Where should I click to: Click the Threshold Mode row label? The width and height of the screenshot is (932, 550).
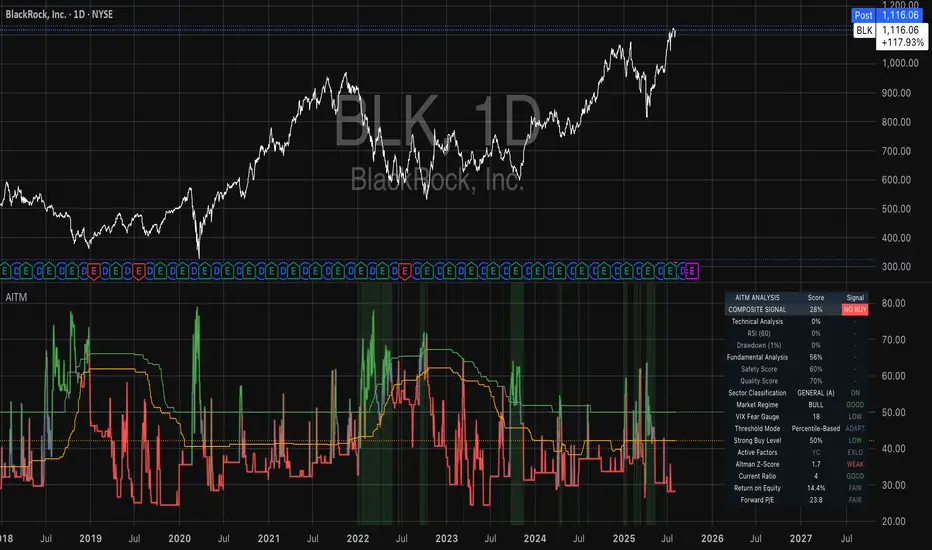(757, 429)
